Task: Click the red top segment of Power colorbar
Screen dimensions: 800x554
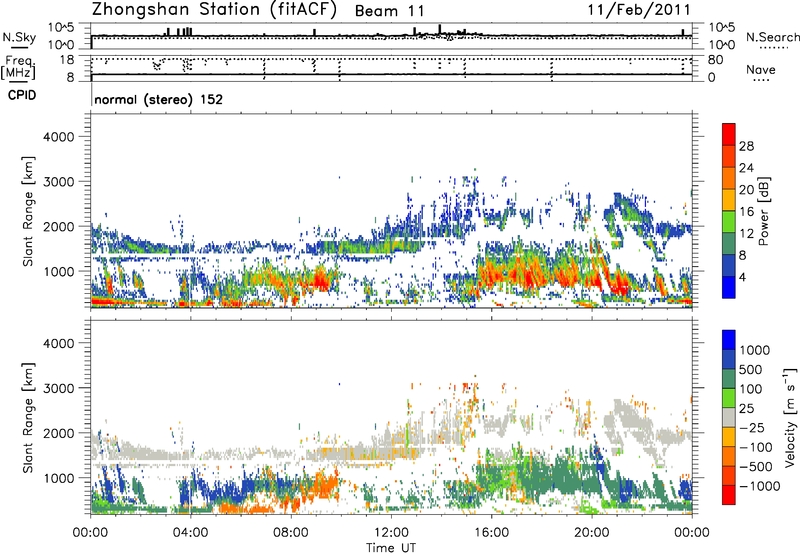Action: click(729, 135)
